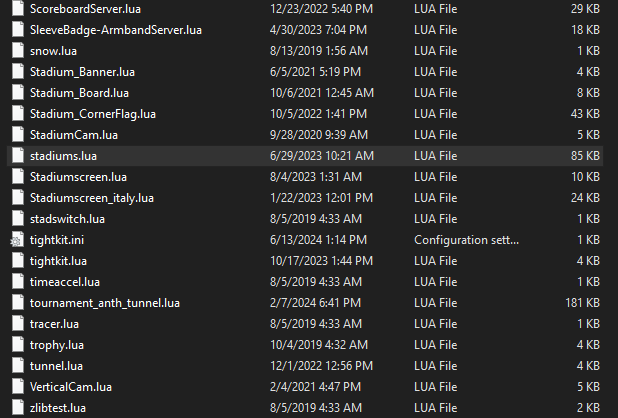
Task: Click the stadiums.lua file icon
Action: point(18,156)
